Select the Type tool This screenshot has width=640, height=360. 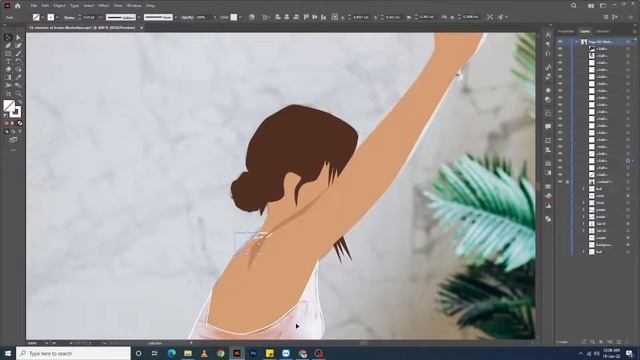(8, 61)
